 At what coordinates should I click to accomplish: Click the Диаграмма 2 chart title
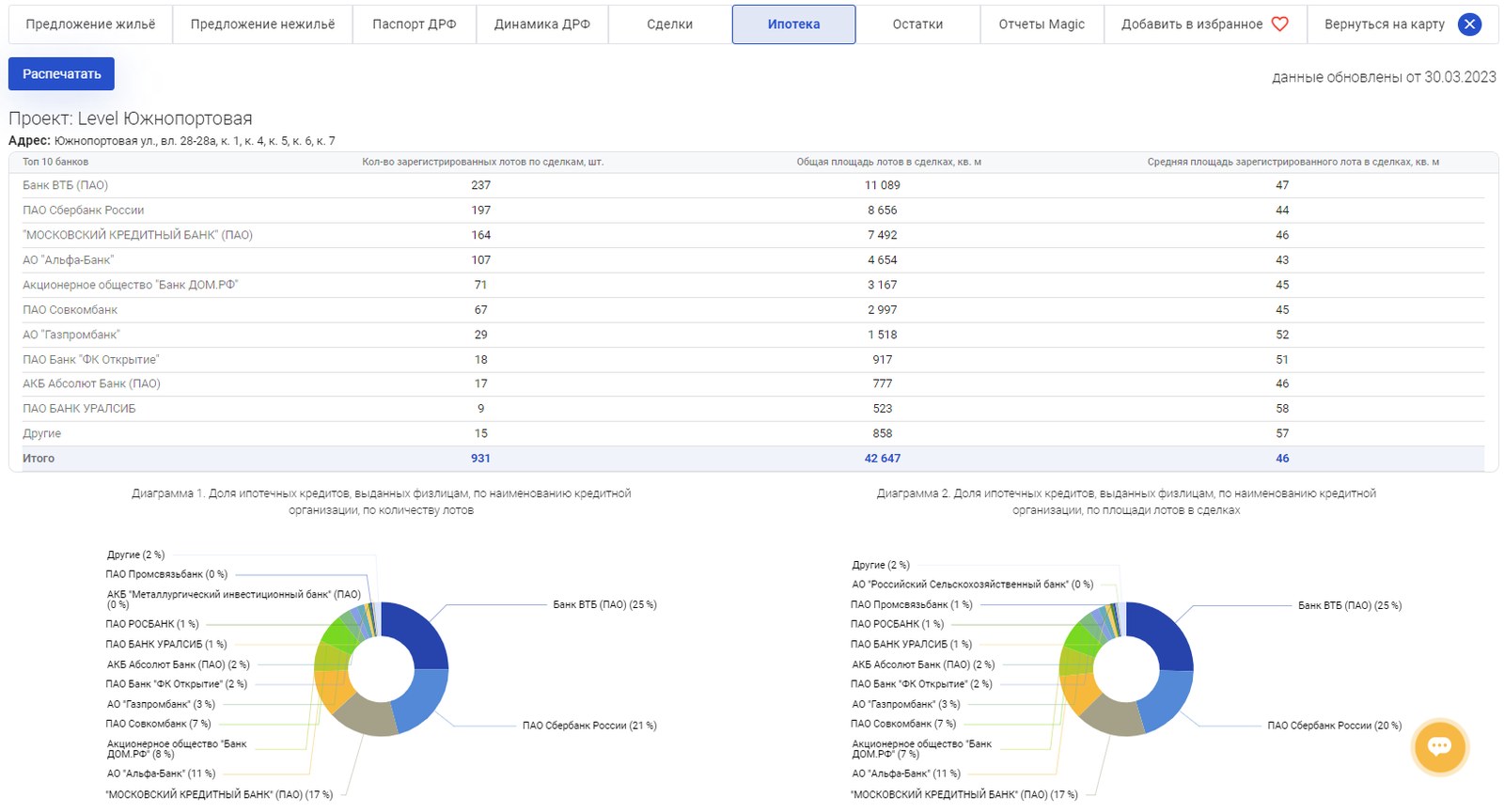click(1126, 502)
